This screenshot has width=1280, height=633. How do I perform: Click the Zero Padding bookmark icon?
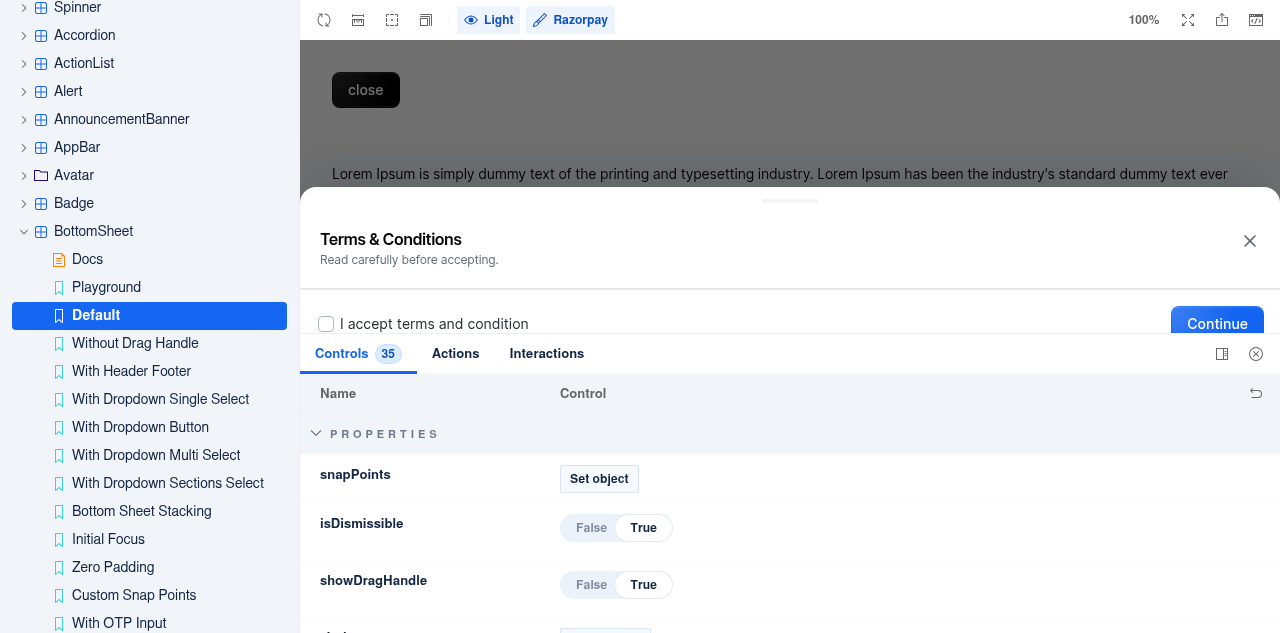pyautogui.click(x=59, y=567)
